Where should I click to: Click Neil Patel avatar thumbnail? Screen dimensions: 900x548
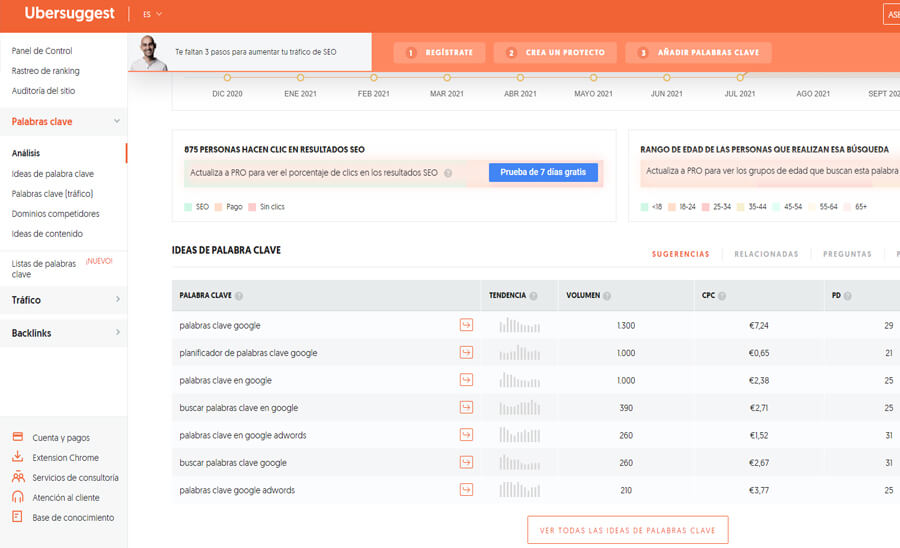click(x=149, y=53)
